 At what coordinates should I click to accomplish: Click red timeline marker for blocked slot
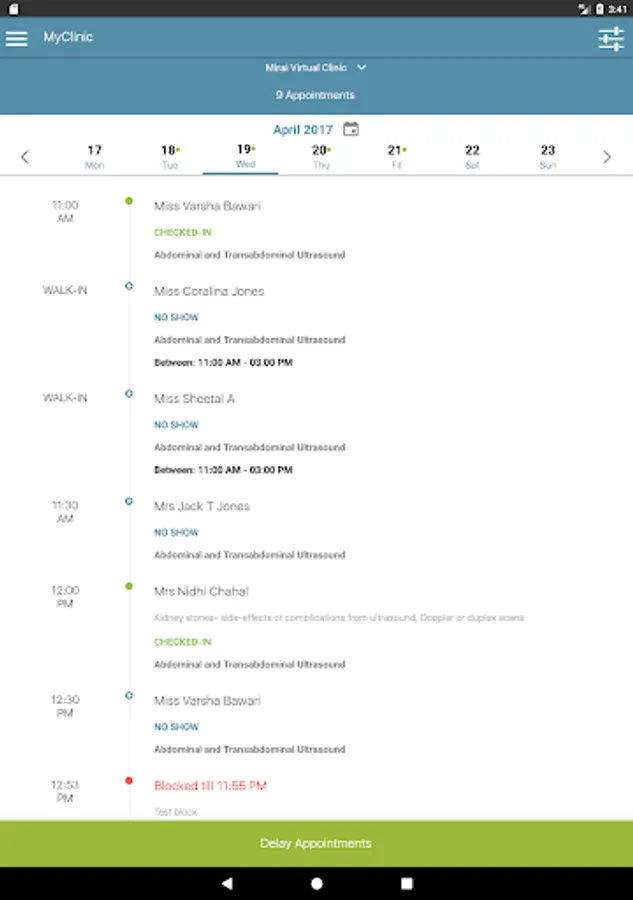(129, 780)
